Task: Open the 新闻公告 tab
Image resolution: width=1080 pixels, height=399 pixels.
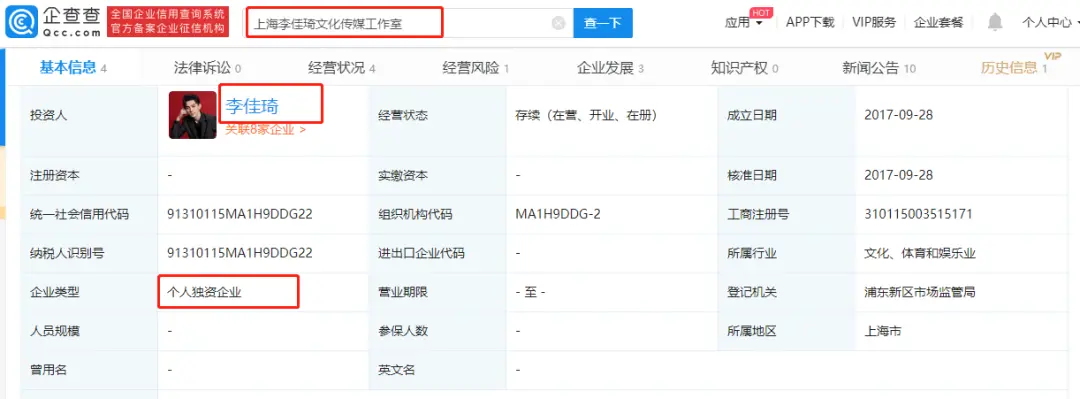Action: tap(879, 68)
